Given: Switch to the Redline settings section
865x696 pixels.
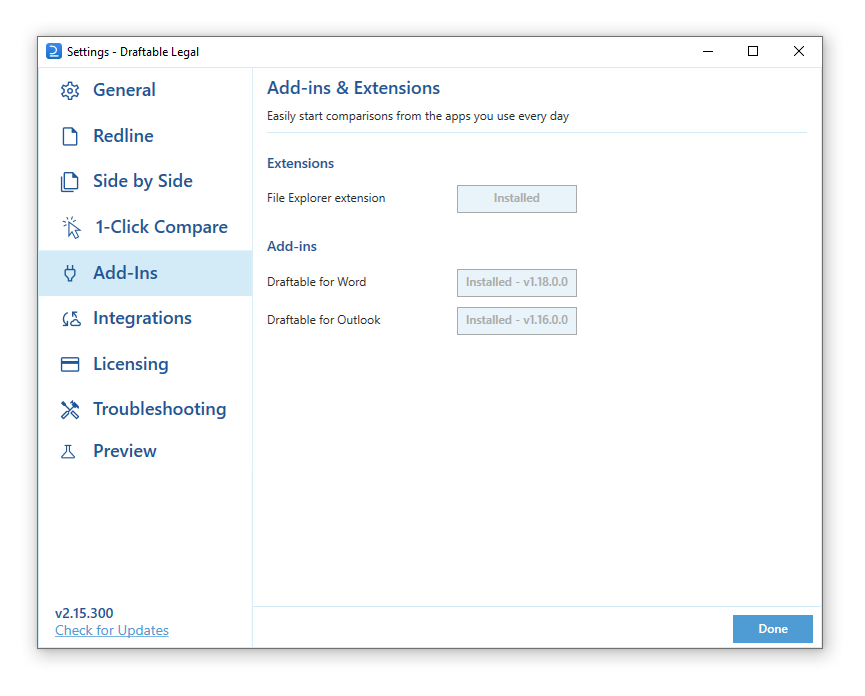Looking at the screenshot, I should (146, 136).
